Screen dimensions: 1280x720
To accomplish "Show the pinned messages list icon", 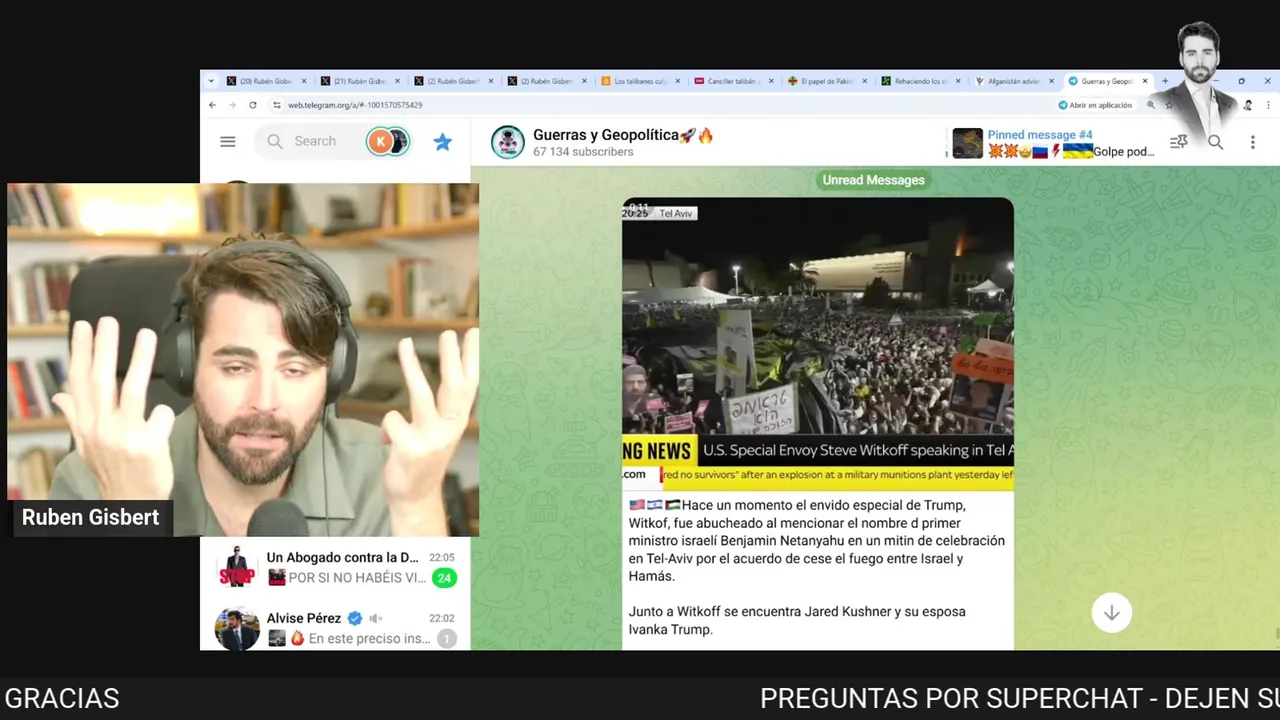I will click(x=1178, y=142).
